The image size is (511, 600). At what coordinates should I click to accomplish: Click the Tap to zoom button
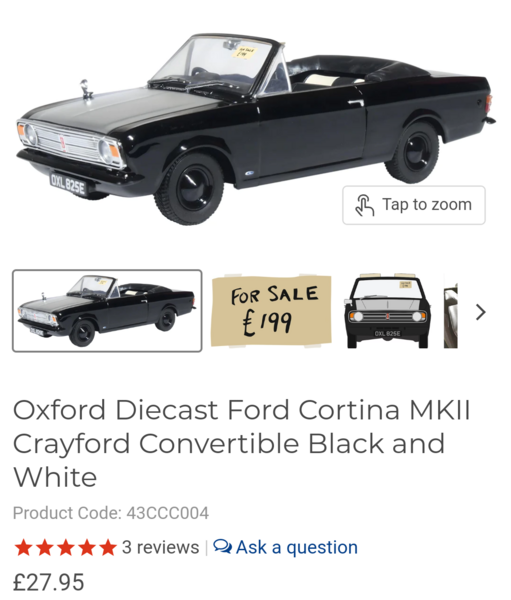(414, 205)
